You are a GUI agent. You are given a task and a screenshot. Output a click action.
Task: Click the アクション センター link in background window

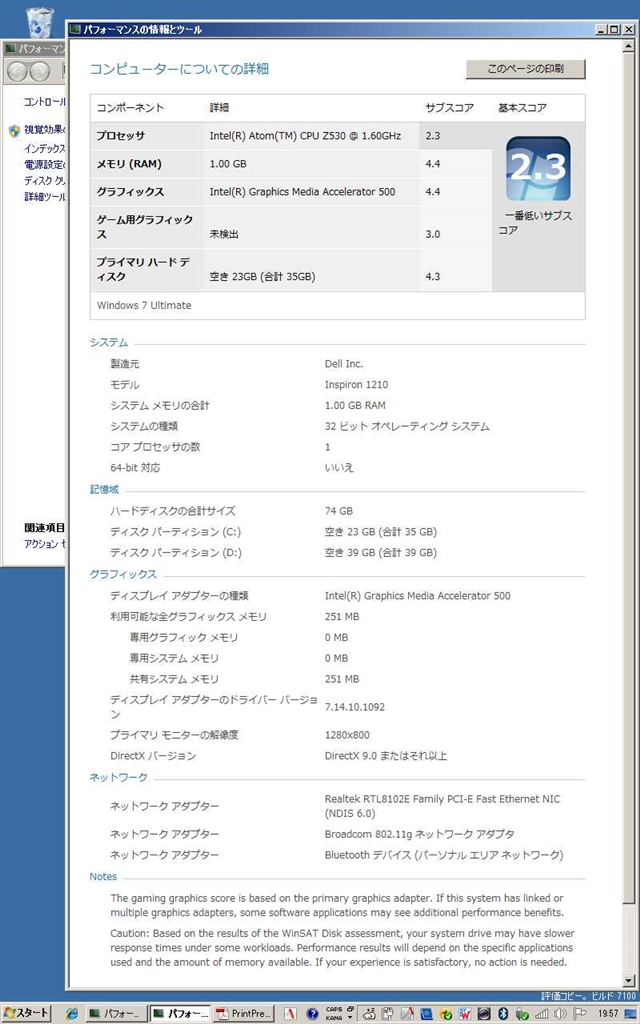click(x=44, y=544)
